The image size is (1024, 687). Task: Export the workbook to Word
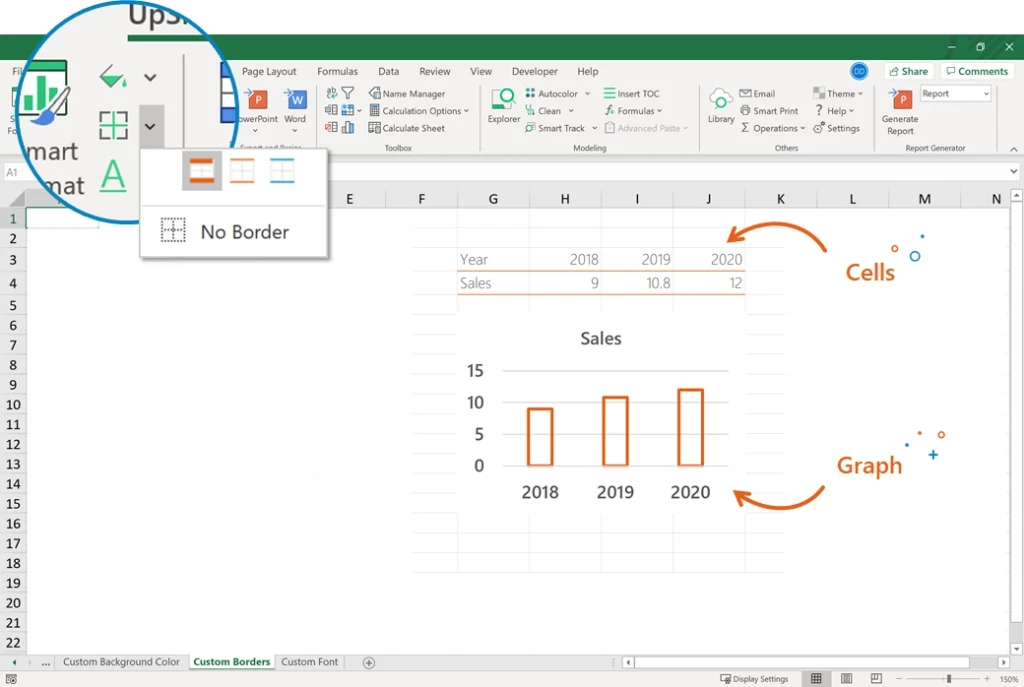294,103
